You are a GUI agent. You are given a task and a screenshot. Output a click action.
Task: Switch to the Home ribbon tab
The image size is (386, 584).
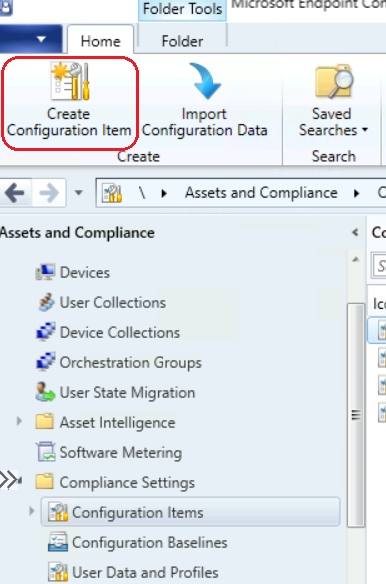(101, 41)
